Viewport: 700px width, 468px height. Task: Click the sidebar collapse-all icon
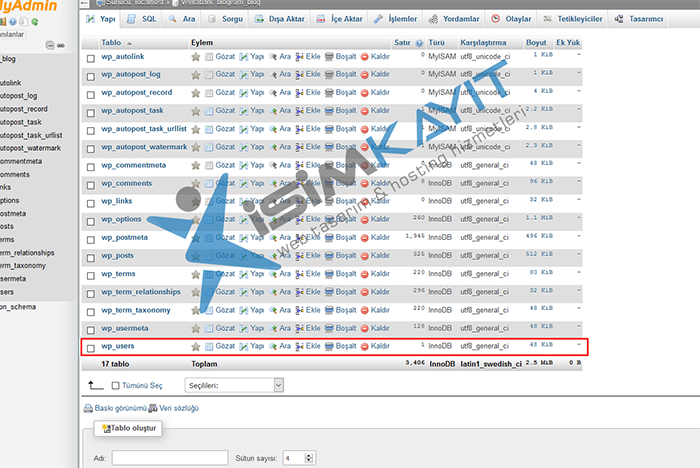pyautogui.click(x=50, y=45)
